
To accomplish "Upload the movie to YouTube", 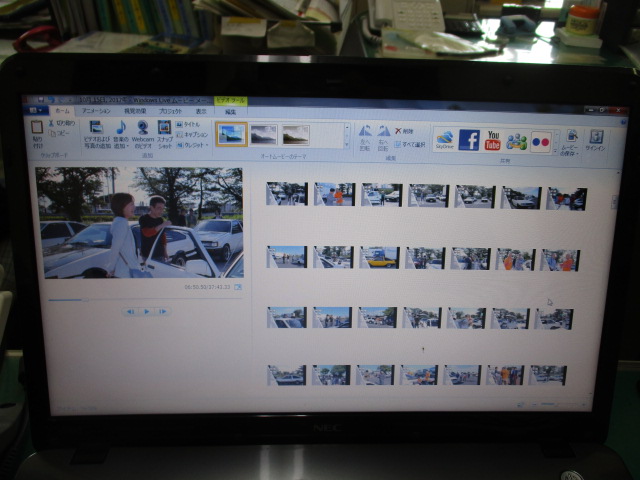I will 493,140.
